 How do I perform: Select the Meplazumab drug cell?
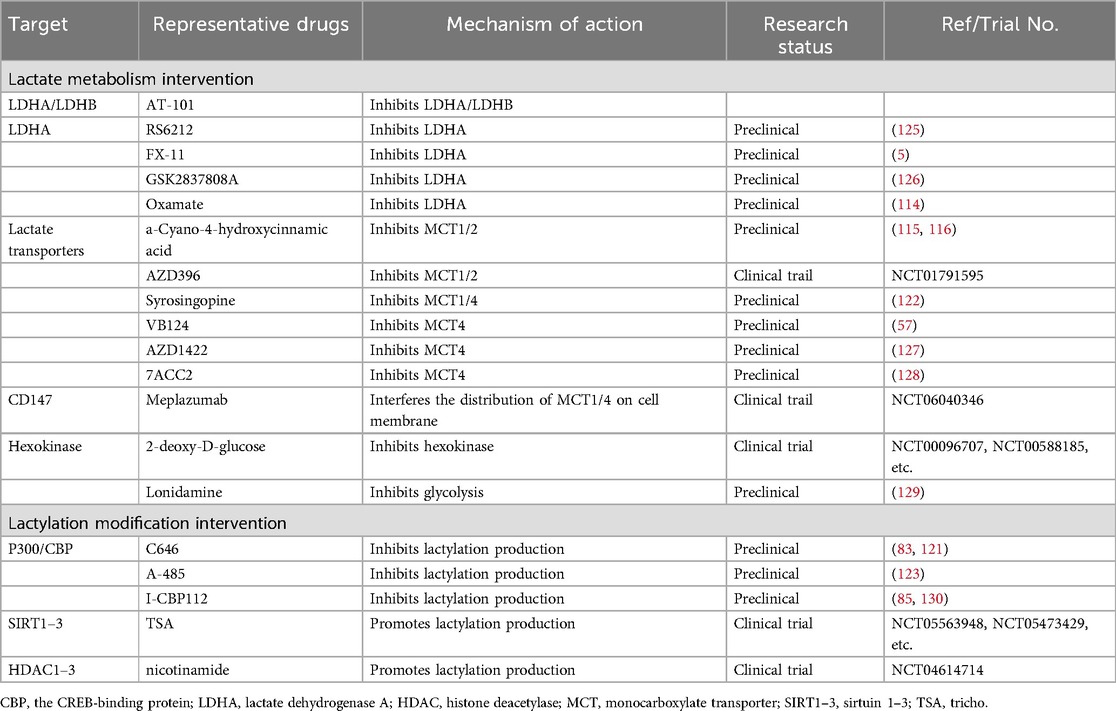coord(251,410)
